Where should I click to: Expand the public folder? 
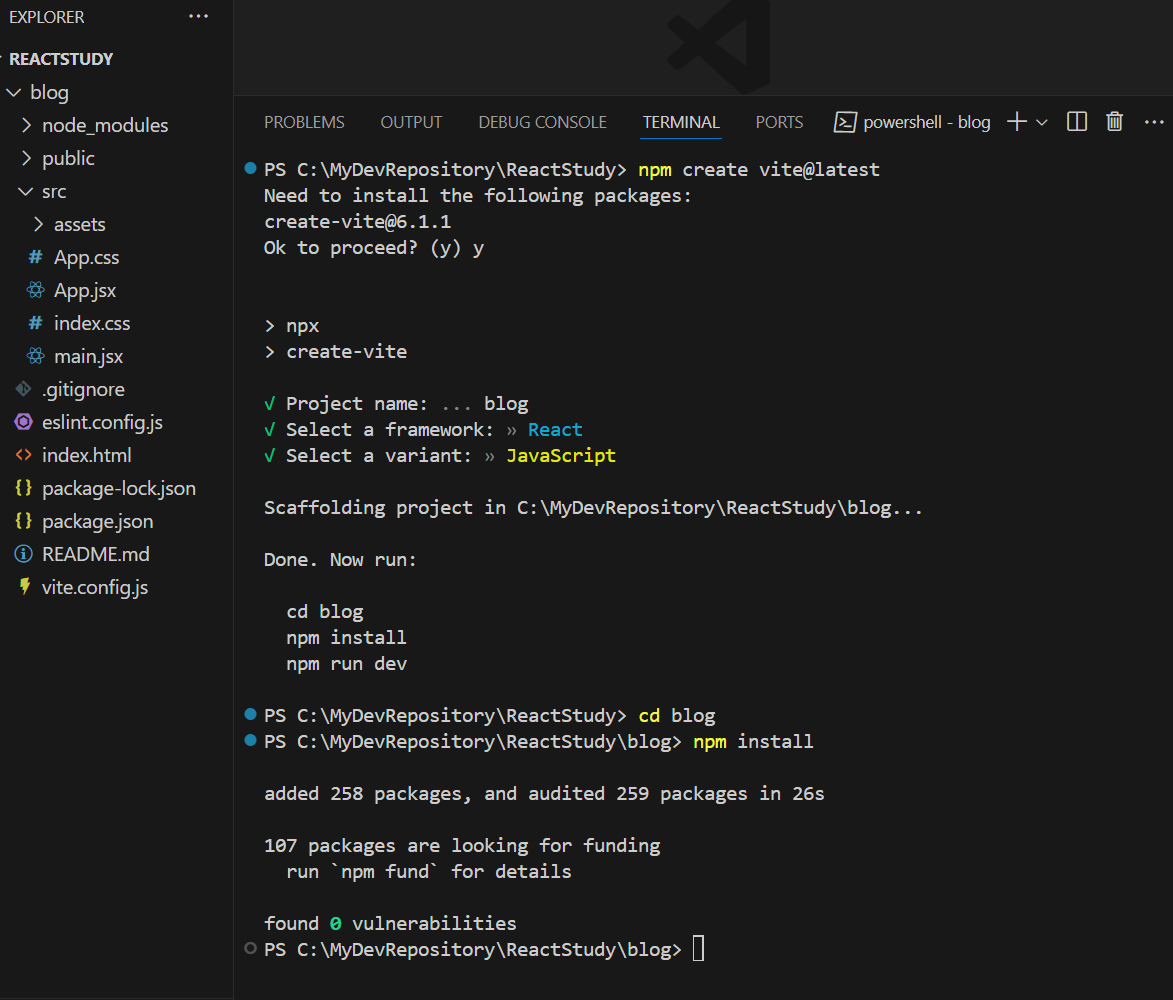pos(26,158)
